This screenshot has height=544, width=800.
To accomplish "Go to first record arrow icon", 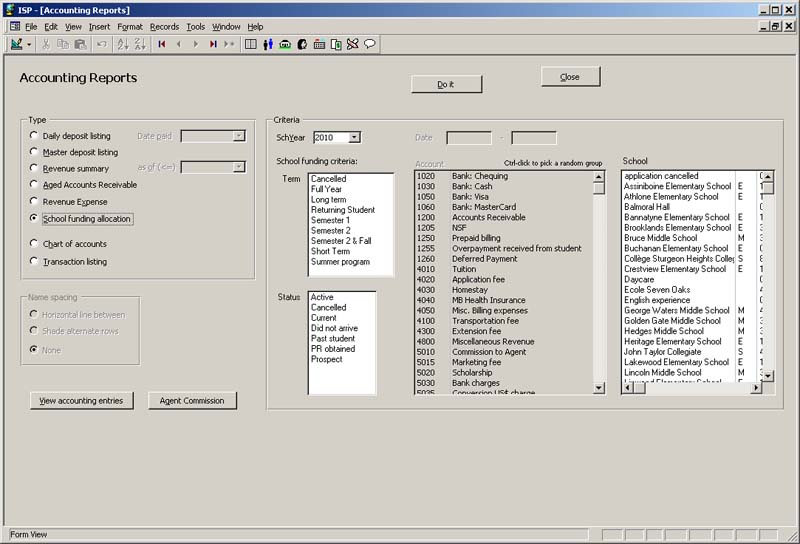I will [162, 44].
